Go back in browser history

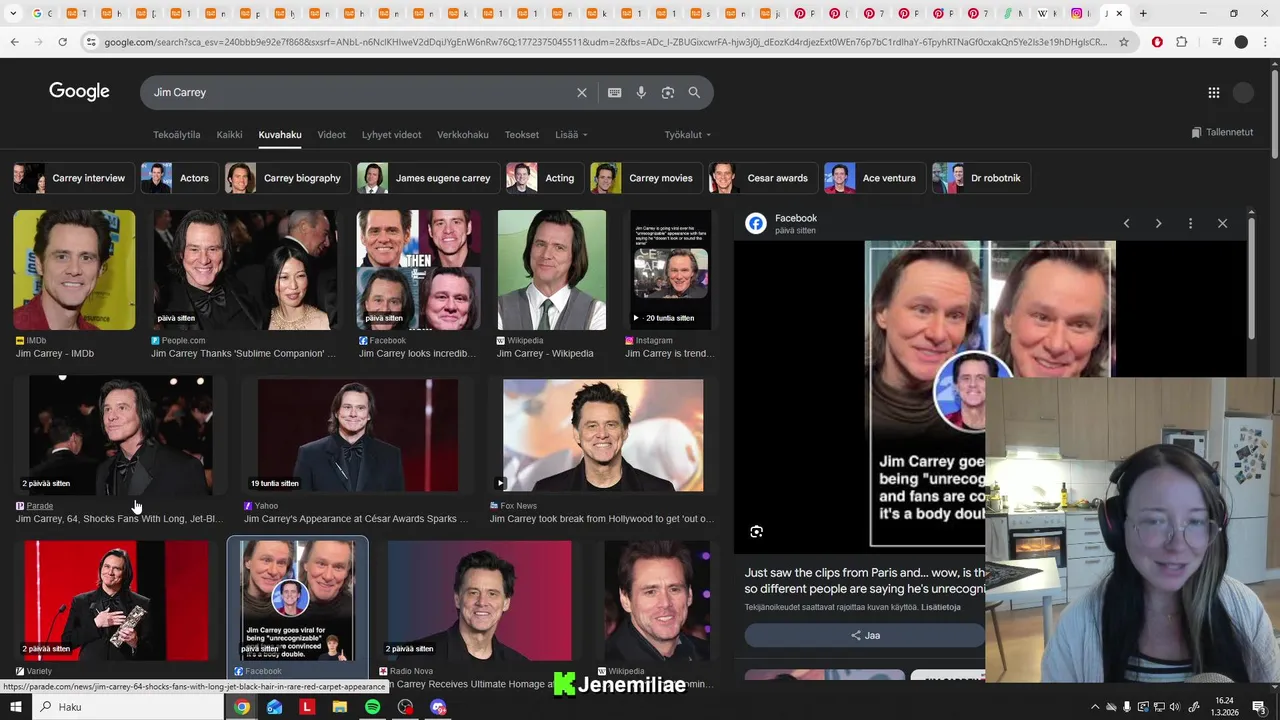point(14,42)
